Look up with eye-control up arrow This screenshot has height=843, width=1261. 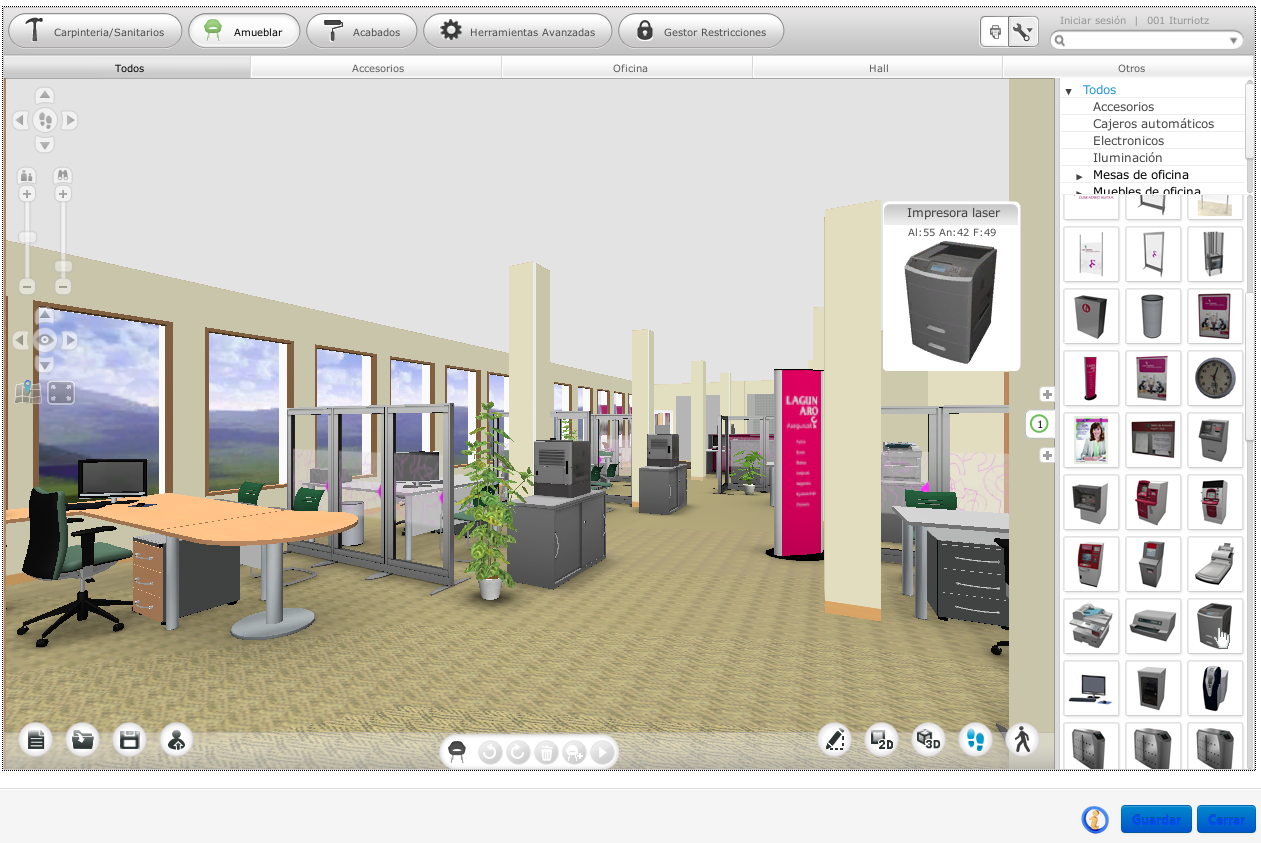pos(45,316)
